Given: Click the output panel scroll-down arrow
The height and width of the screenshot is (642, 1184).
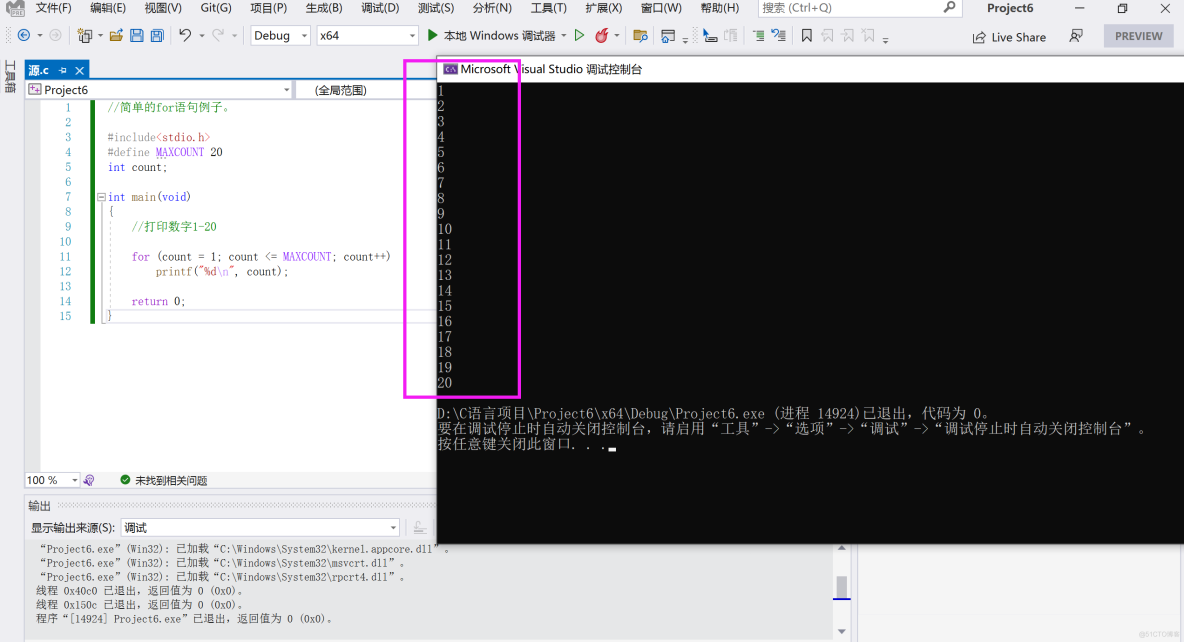Looking at the screenshot, I should 841,631.
